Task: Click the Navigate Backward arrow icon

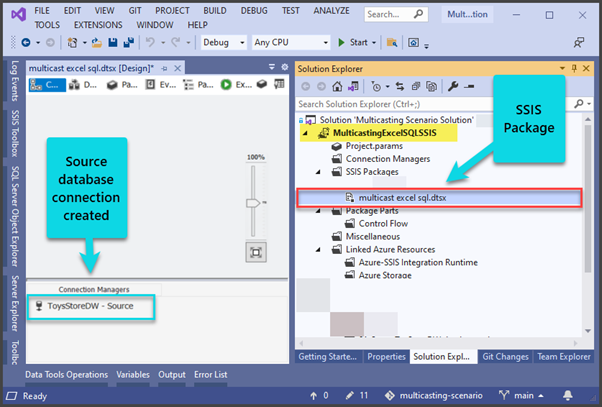Action: coord(26,43)
